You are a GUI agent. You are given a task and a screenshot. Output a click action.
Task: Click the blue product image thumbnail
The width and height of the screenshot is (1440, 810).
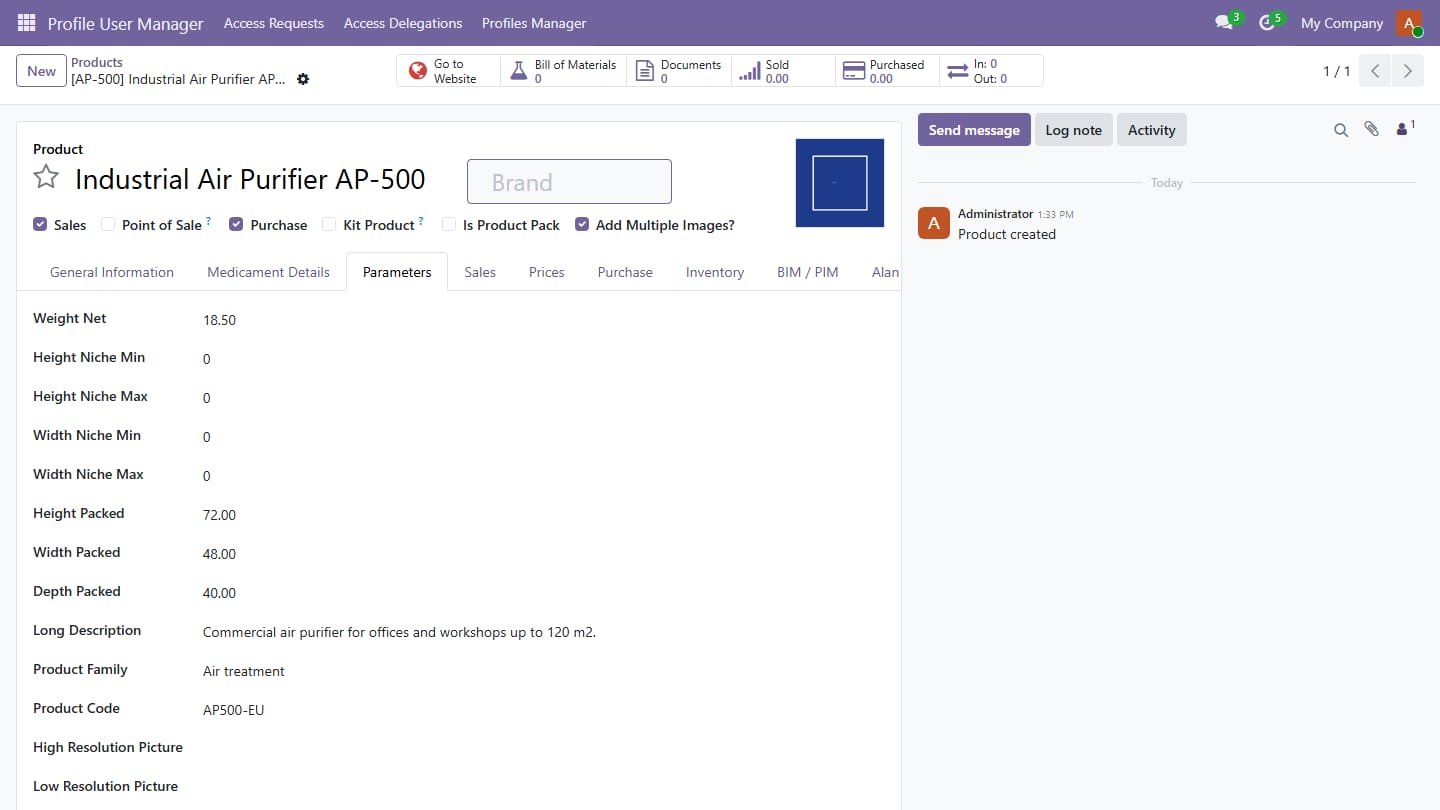[x=840, y=183]
